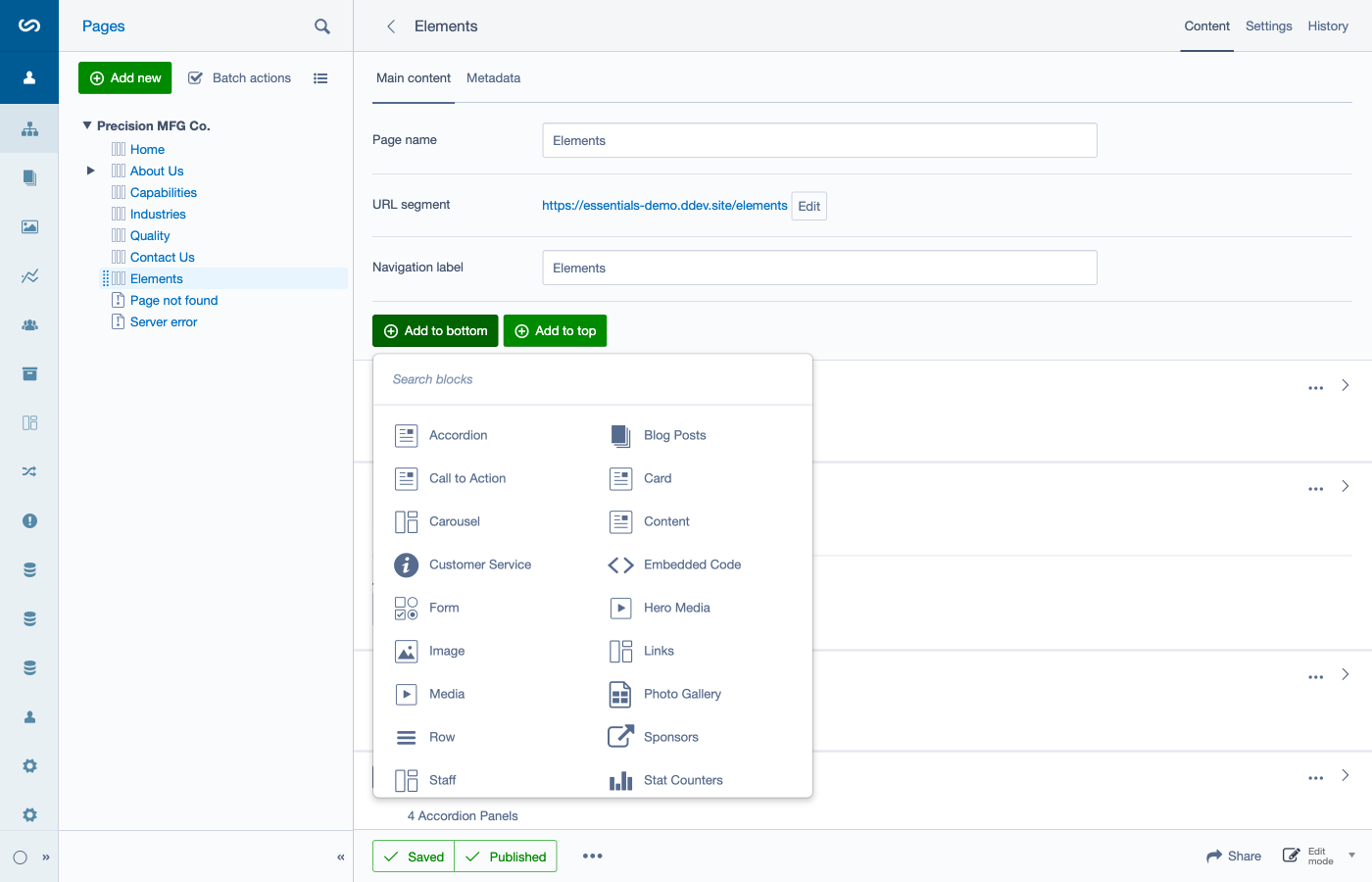
Task: Click the drag handle of Elements tree item
Action: pos(106,278)
